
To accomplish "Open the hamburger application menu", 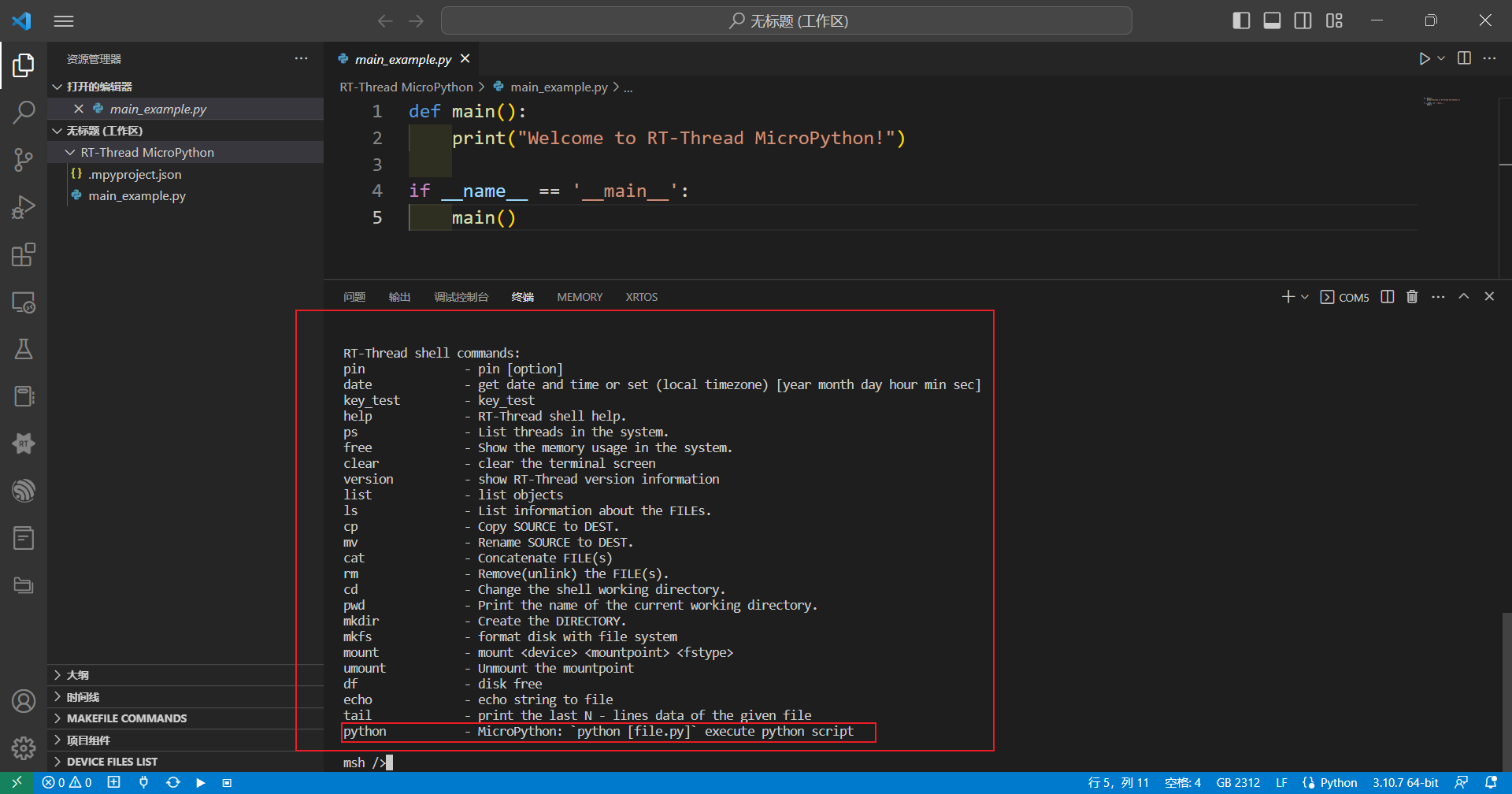I will [x=64, y=21].
